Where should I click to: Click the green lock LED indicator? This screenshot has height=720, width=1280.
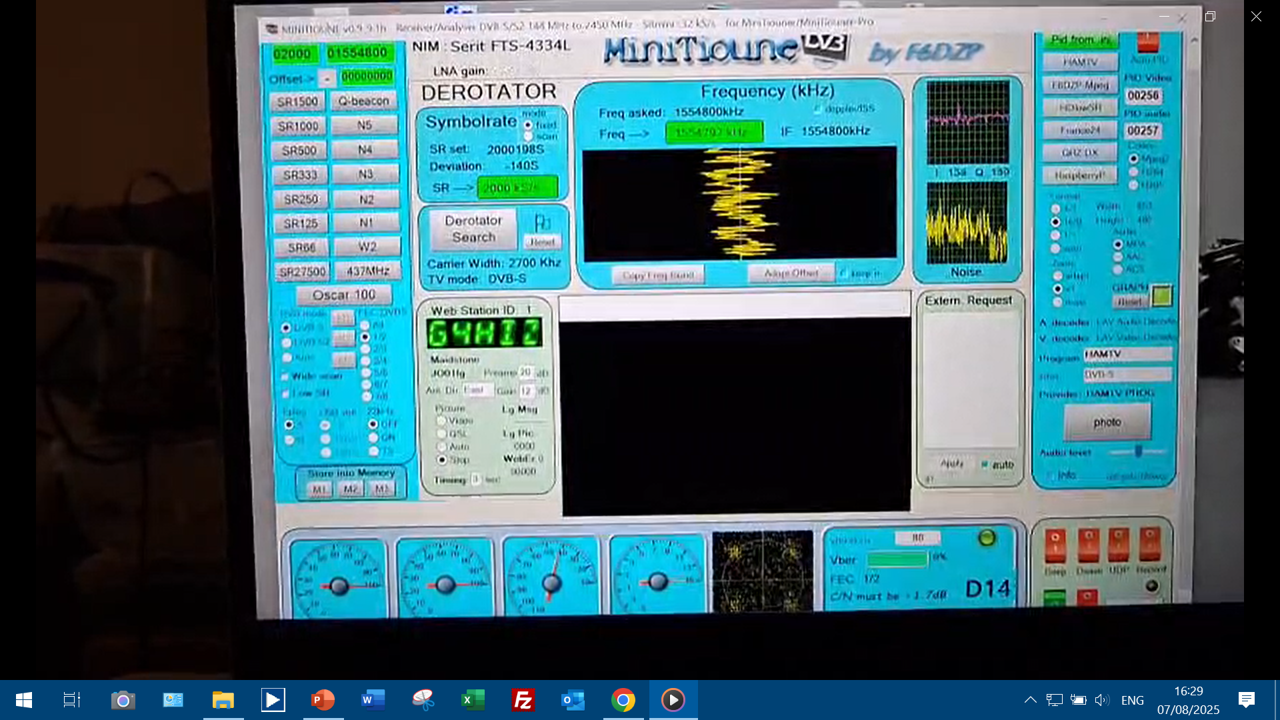click(987, 538)
